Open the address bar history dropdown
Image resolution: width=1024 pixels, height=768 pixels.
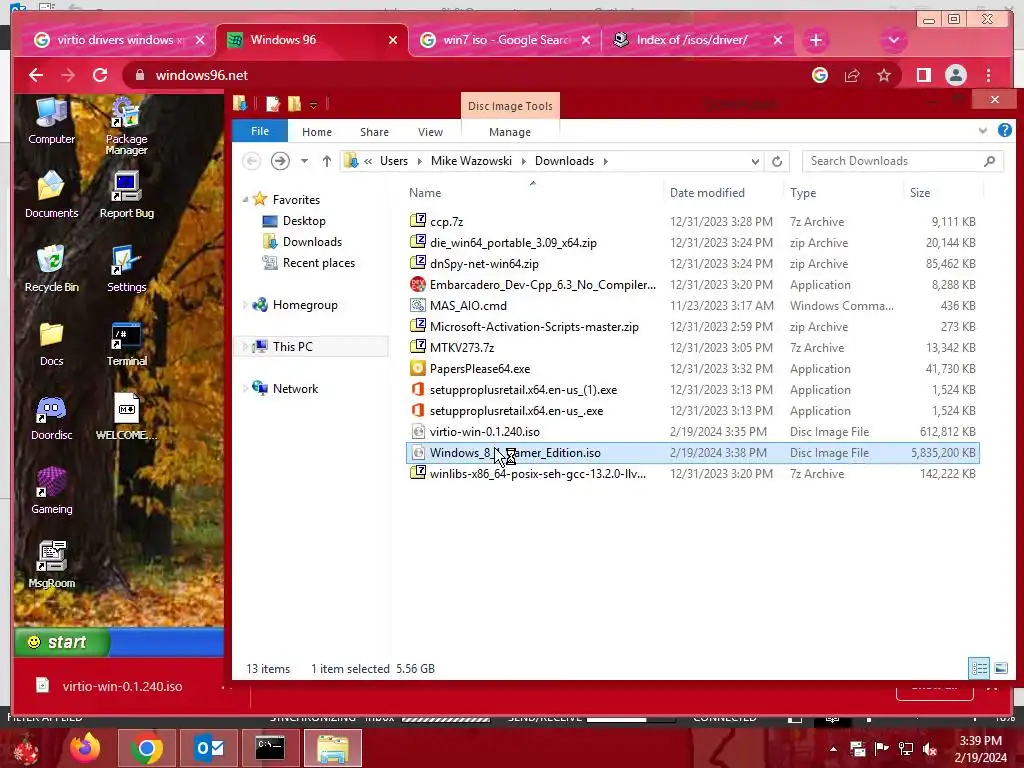756,161
